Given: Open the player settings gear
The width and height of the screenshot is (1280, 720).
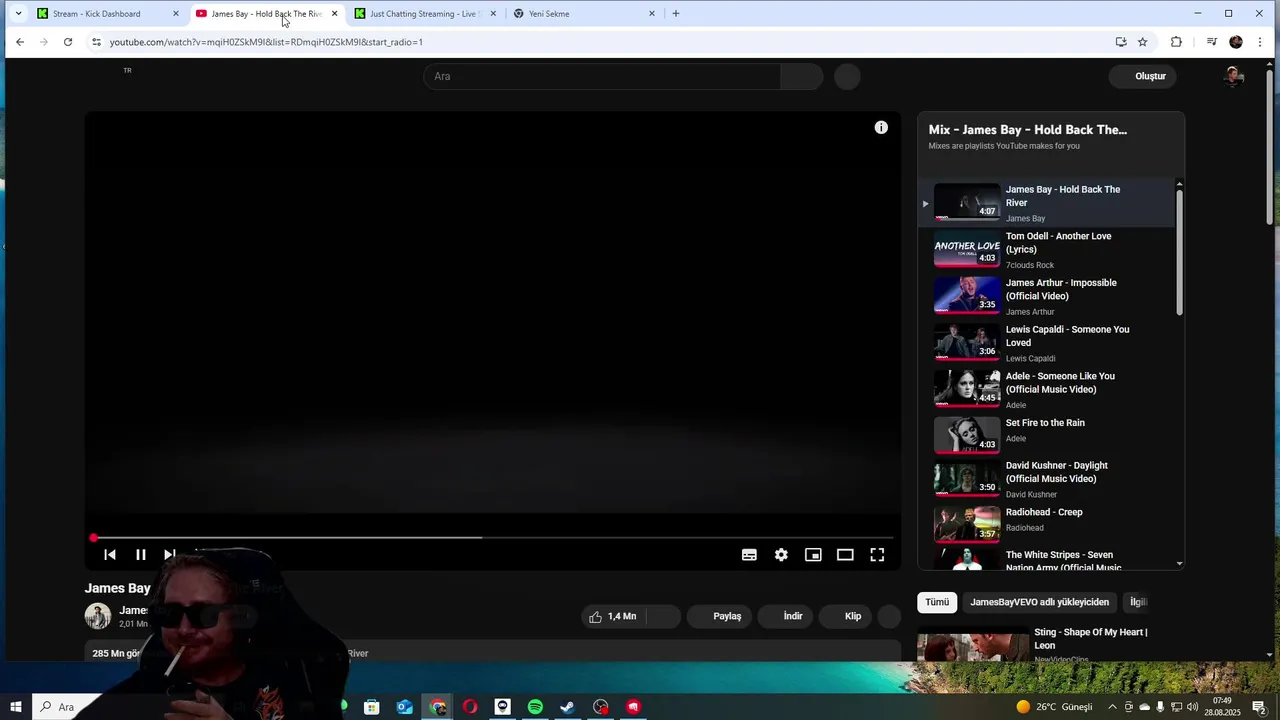Looking at the screenshot, I should click(x=781, y=555).
